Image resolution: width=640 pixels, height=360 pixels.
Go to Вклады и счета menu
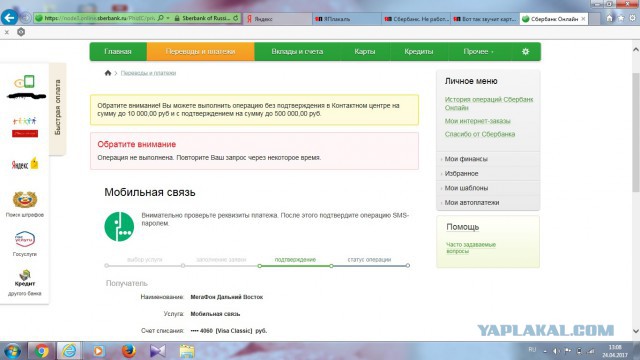click(297, 51)
